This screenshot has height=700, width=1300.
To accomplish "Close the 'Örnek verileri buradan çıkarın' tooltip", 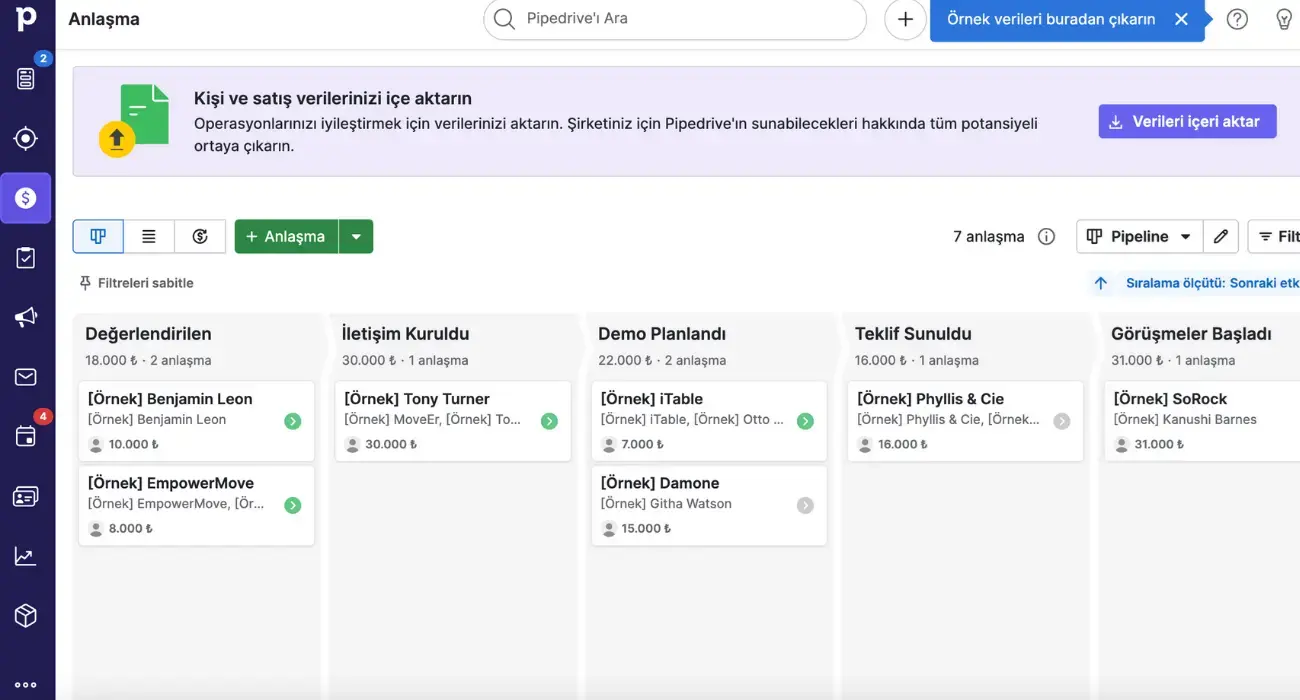I will point(1181,19).
